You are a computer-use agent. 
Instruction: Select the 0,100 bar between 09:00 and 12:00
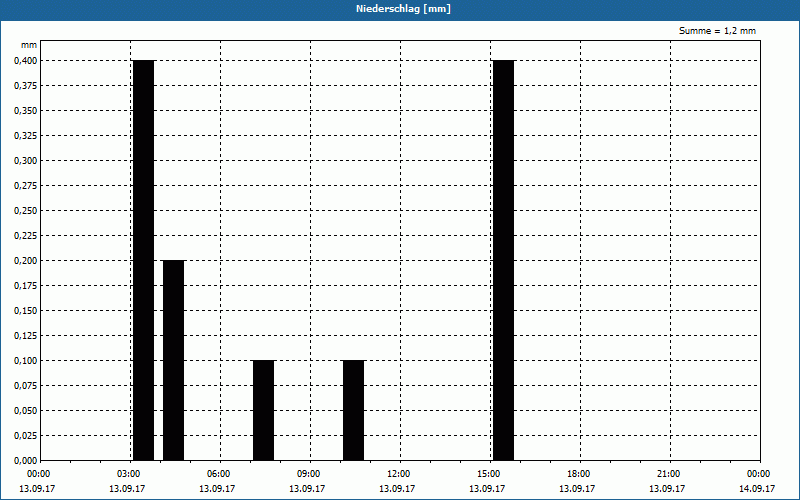(354, 410)
